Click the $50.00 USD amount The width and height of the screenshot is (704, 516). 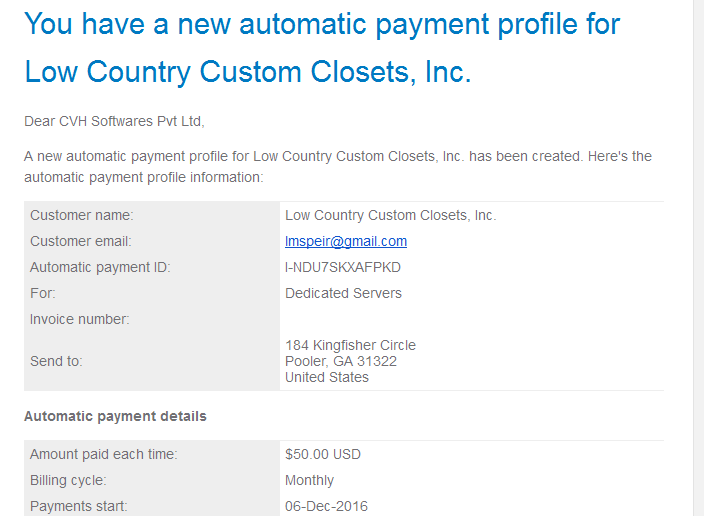(323, 454)
